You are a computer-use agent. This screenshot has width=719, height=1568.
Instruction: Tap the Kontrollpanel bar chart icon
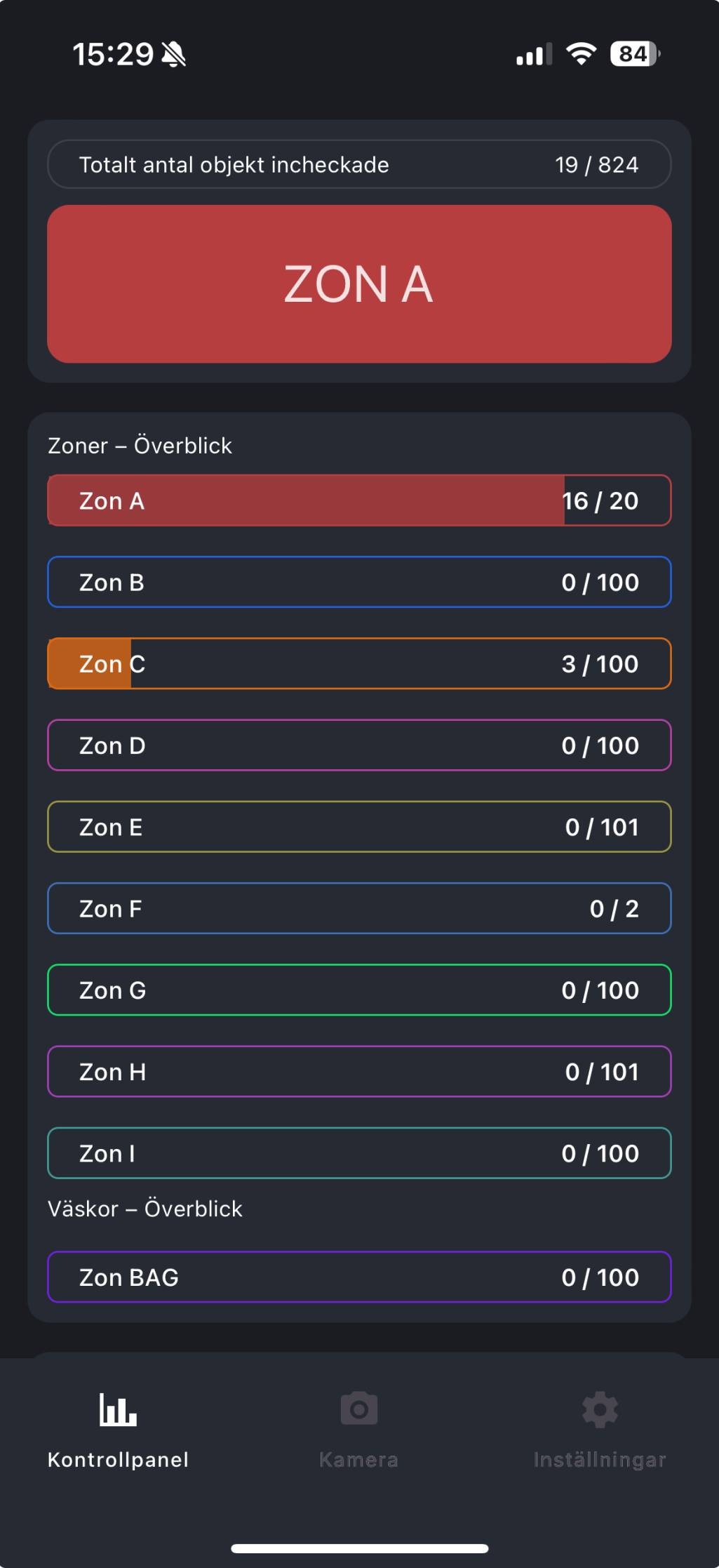[118, 1409]
